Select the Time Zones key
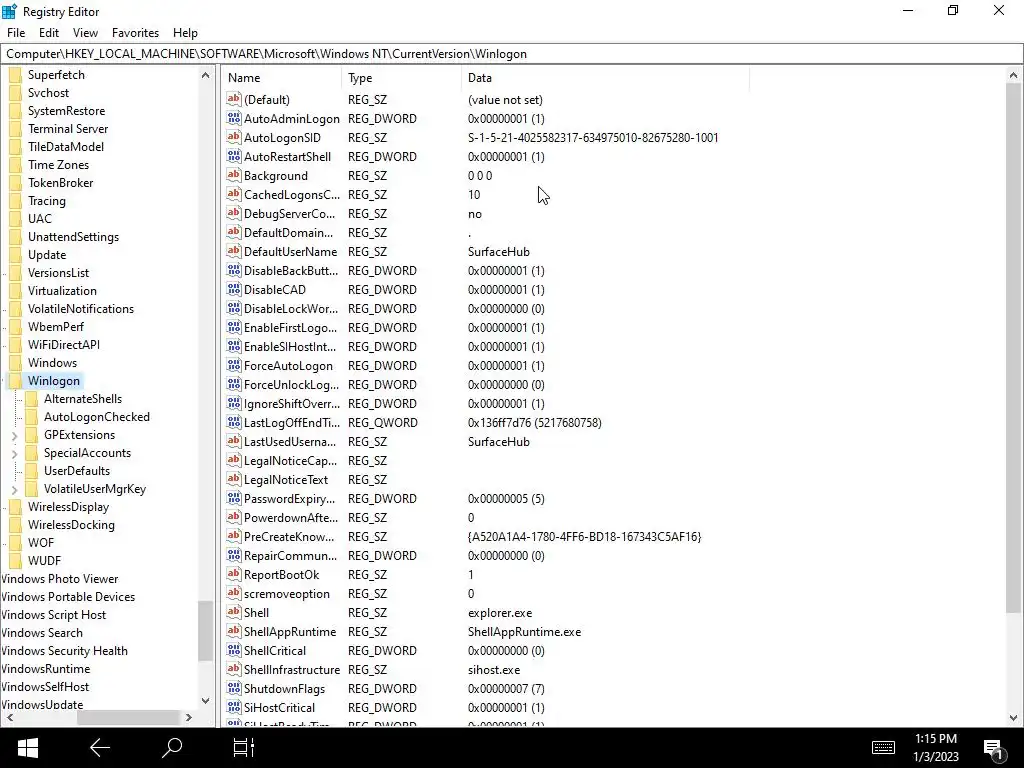 pos(58,165)
